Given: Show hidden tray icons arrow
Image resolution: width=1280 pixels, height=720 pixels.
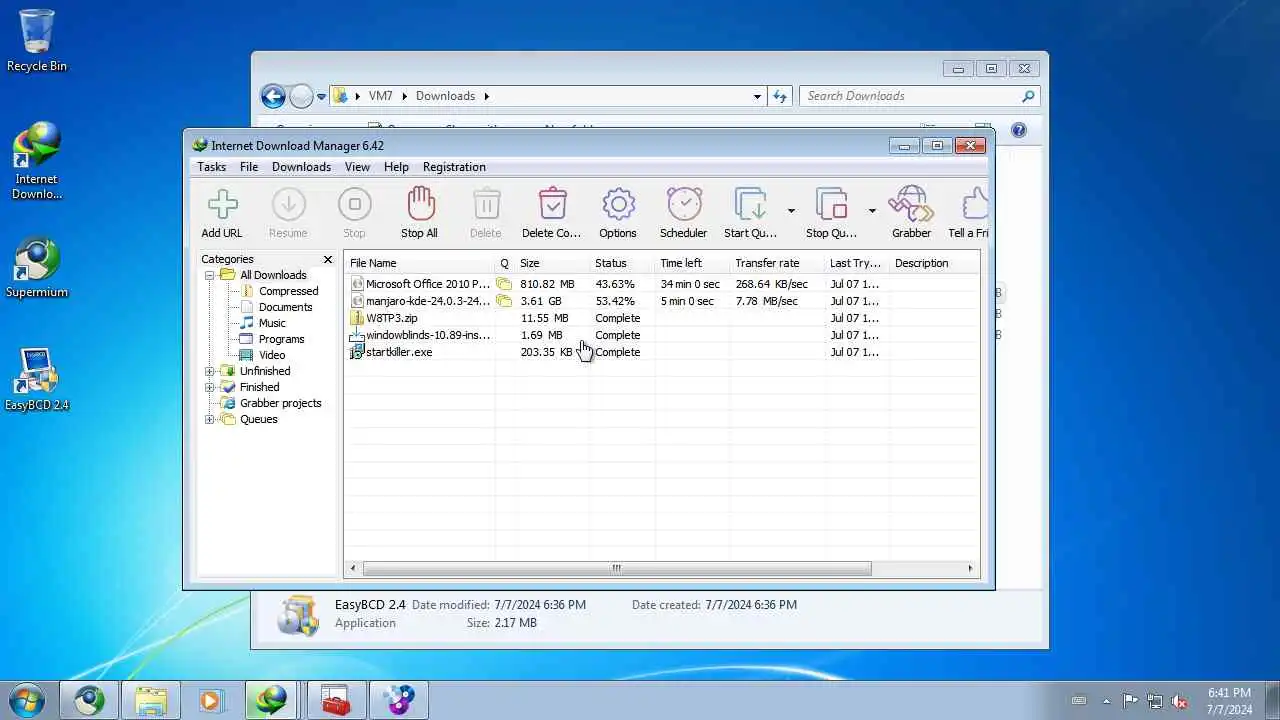Looking at the screenshot, I should pyautogui.click(x=1106, y=701).
